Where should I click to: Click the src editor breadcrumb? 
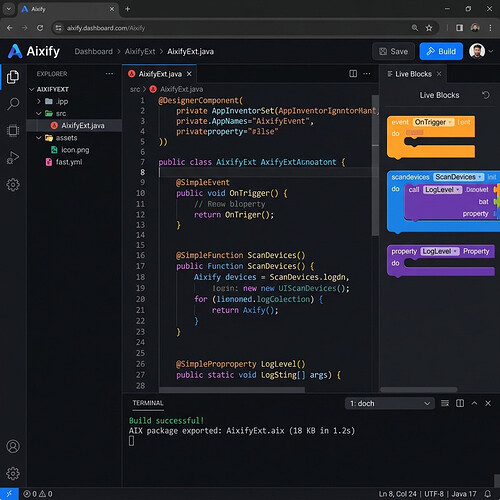click(135, 89)
